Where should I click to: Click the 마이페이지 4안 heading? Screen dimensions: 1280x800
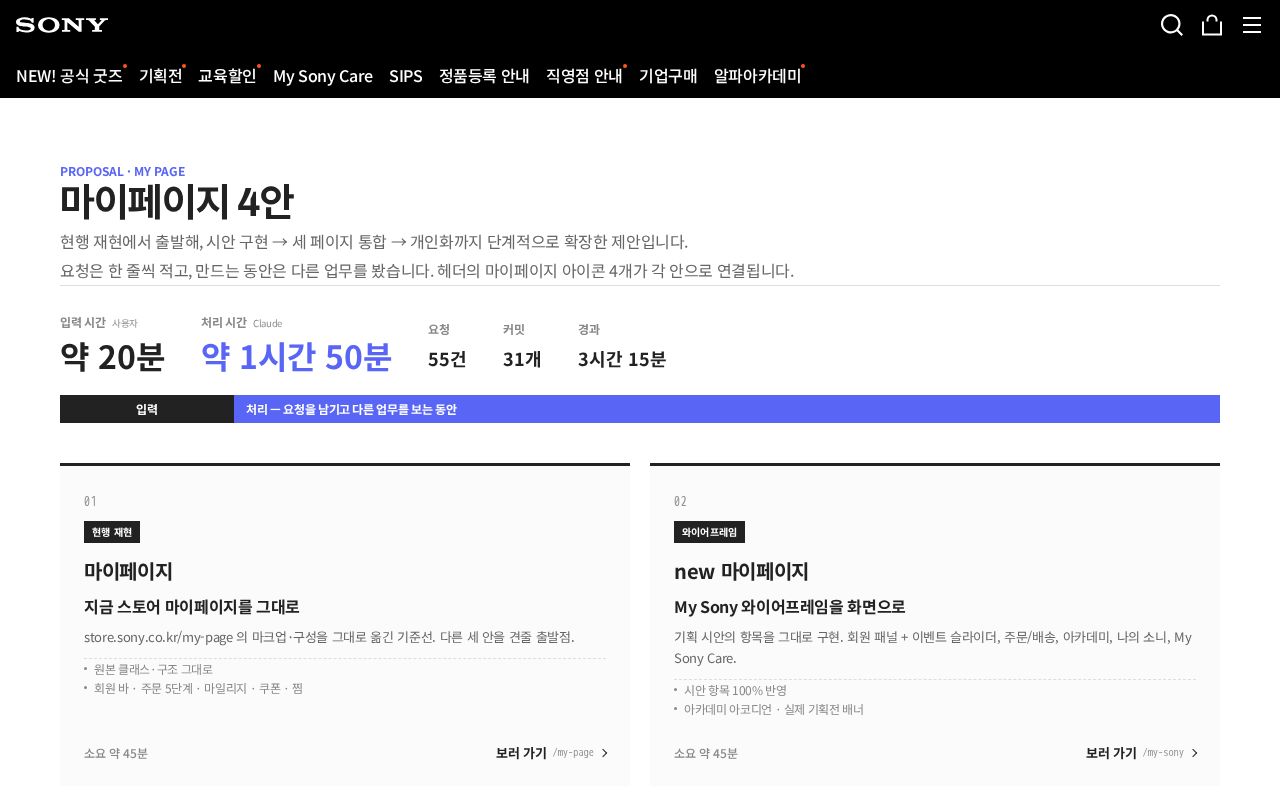click(177, 201)
